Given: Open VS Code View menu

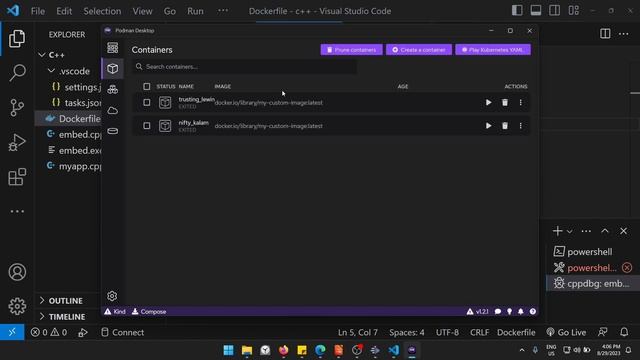Looking at the screenshot, I should [142, 11].
